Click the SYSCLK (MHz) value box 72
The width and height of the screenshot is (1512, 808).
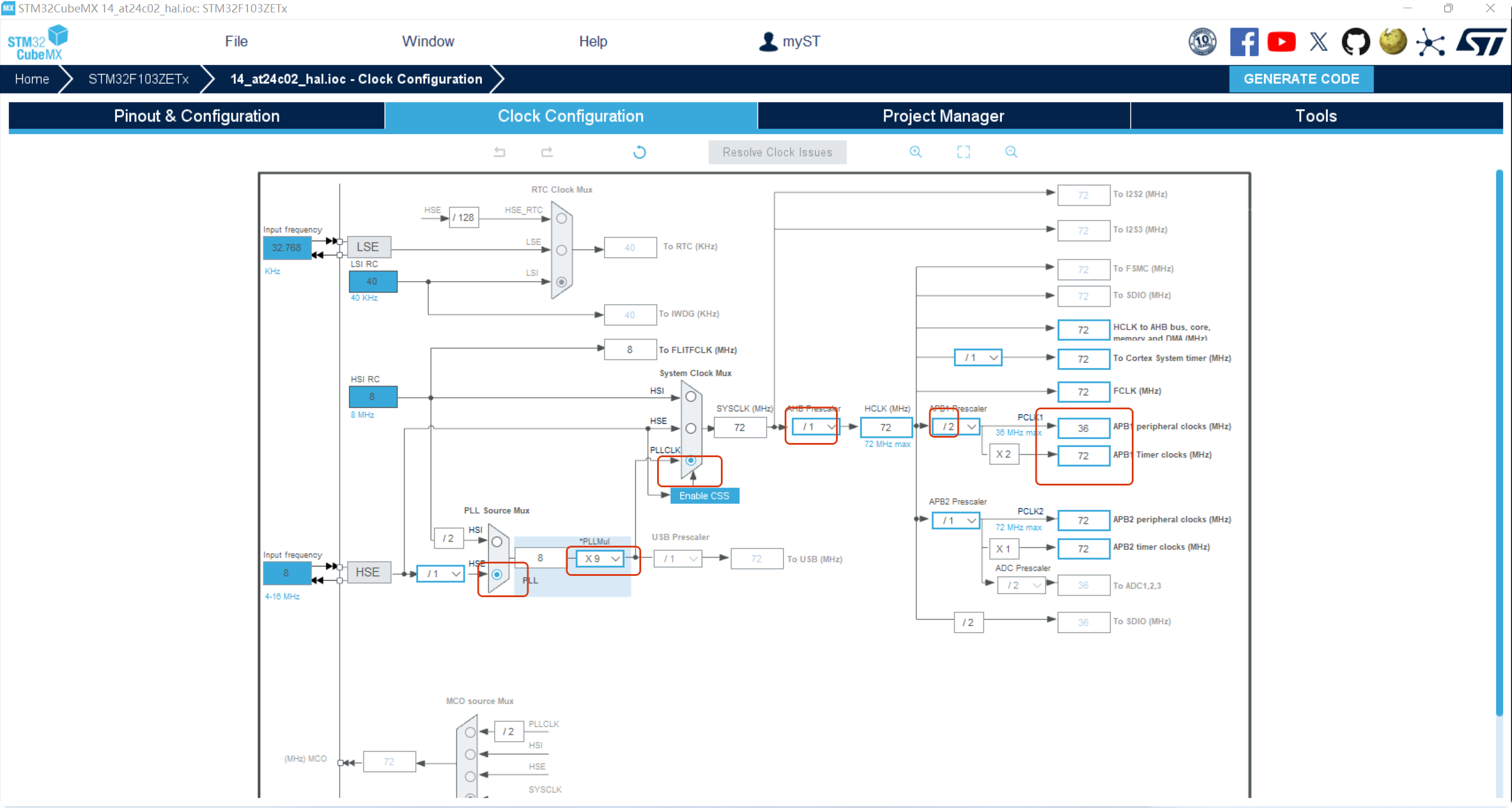coord(740,428)
